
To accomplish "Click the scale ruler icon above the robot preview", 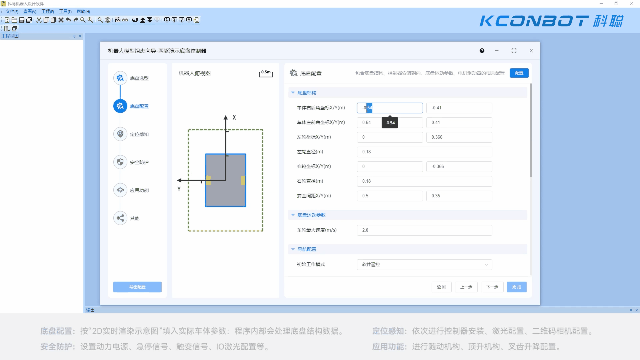I will (x=266, y=73).
